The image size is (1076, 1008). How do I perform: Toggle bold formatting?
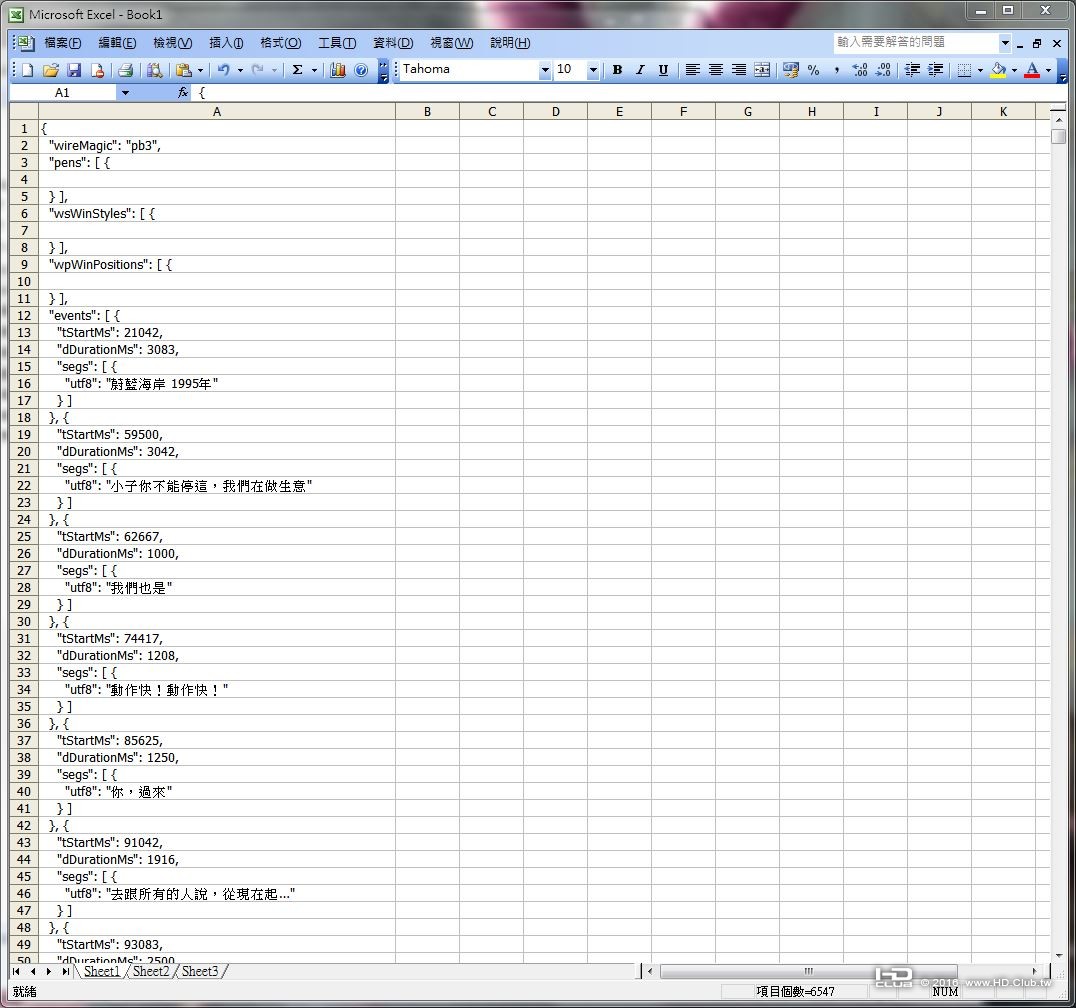point(618,70)
